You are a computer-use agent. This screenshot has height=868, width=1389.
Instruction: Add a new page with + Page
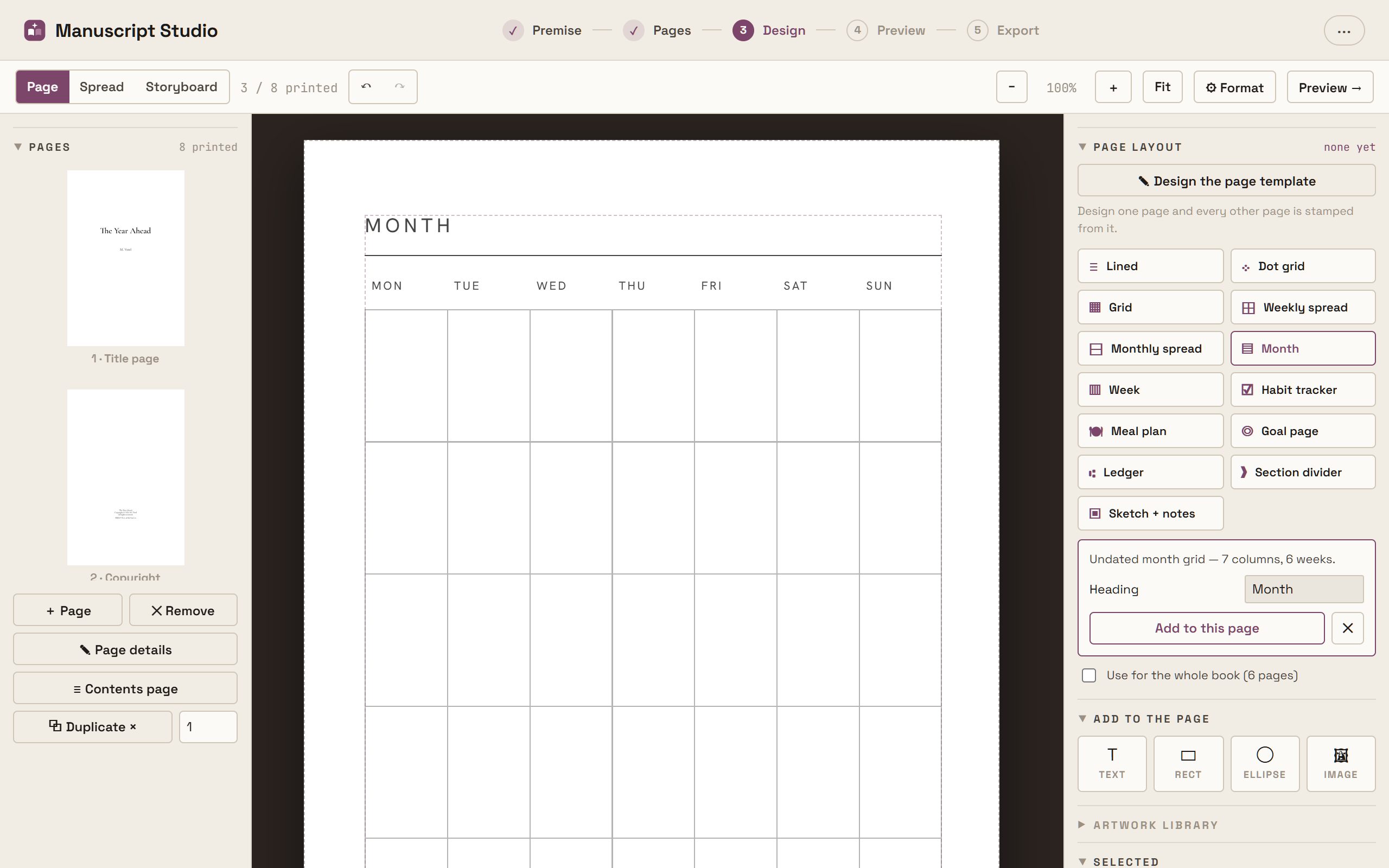(x=68, y=610)
